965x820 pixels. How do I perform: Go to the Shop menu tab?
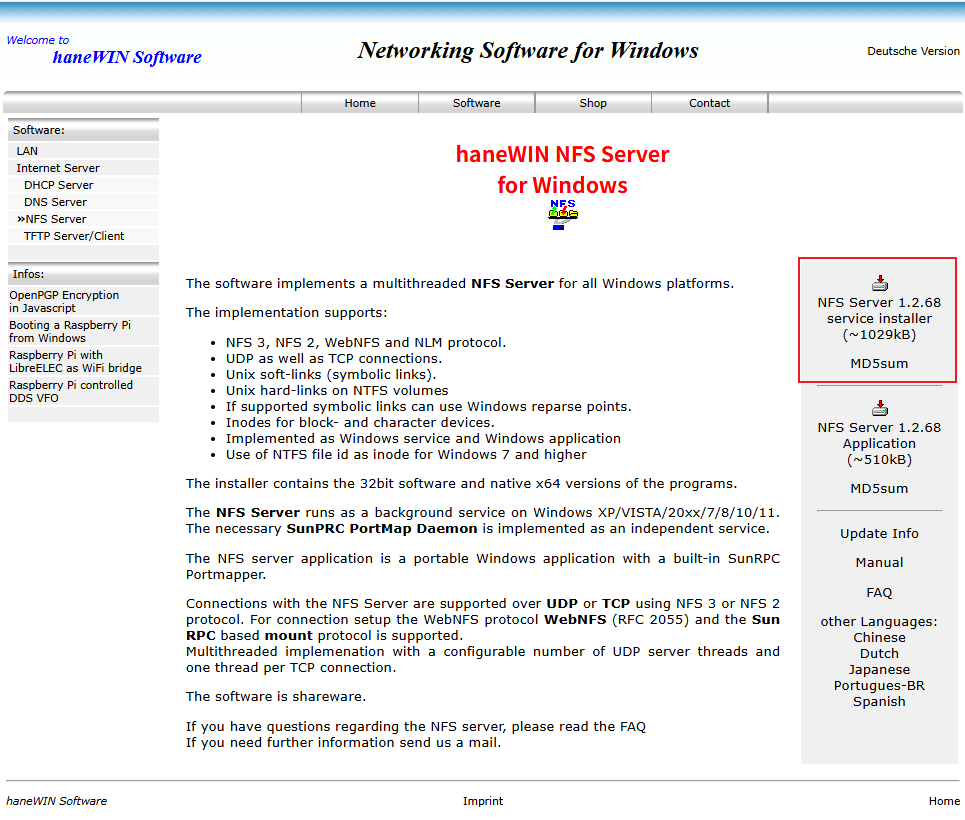593,103
